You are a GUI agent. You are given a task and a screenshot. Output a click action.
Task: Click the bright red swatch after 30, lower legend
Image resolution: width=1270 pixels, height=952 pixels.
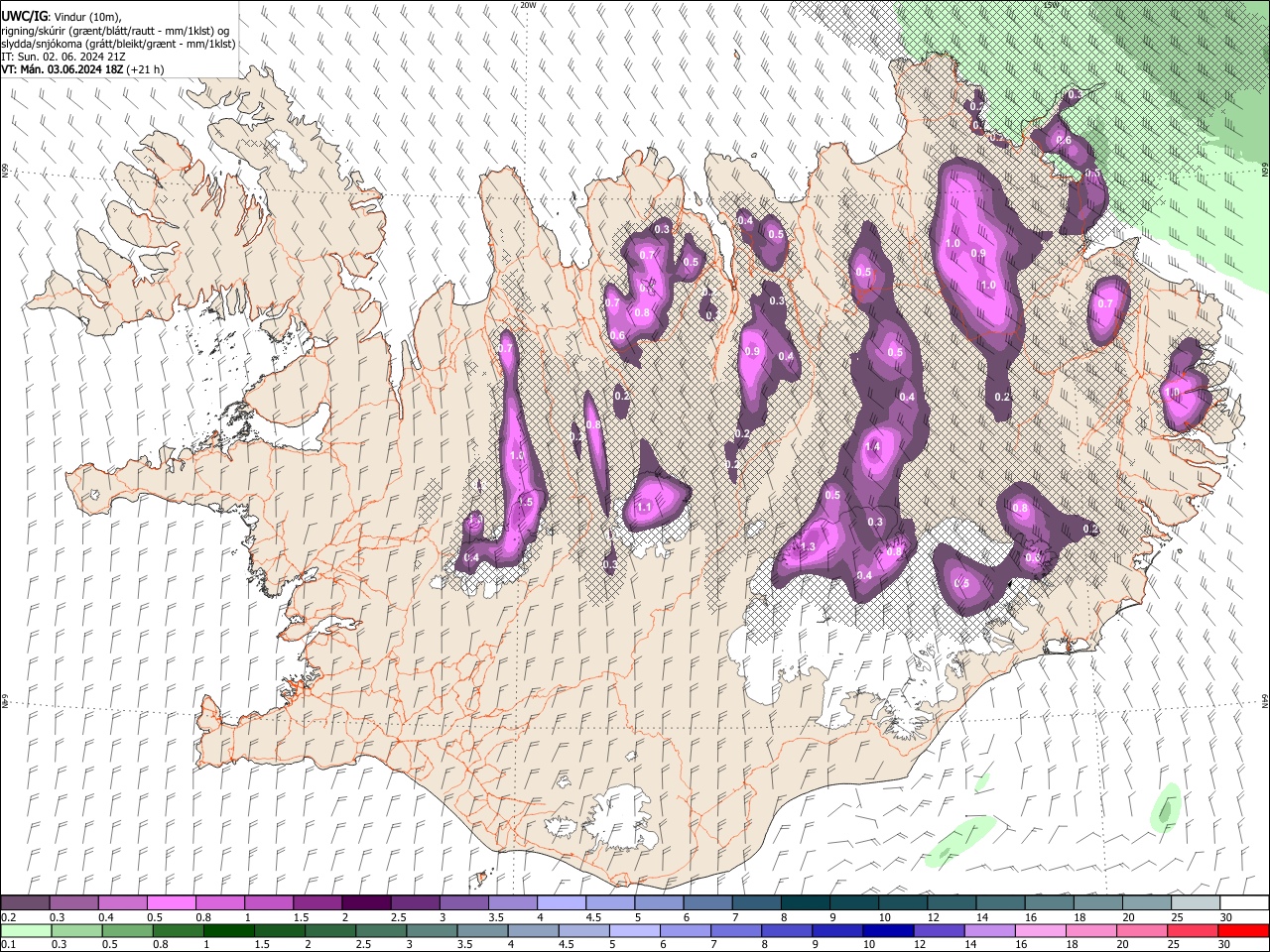point(1243,930)
